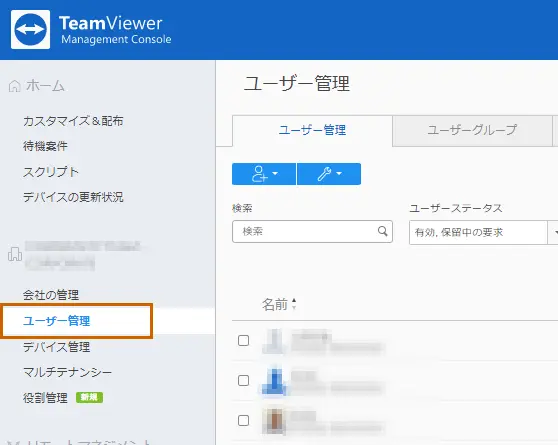The image size is (558, 445).
Task: Click the wrench tools icon button
Action: tap(324, 174)
